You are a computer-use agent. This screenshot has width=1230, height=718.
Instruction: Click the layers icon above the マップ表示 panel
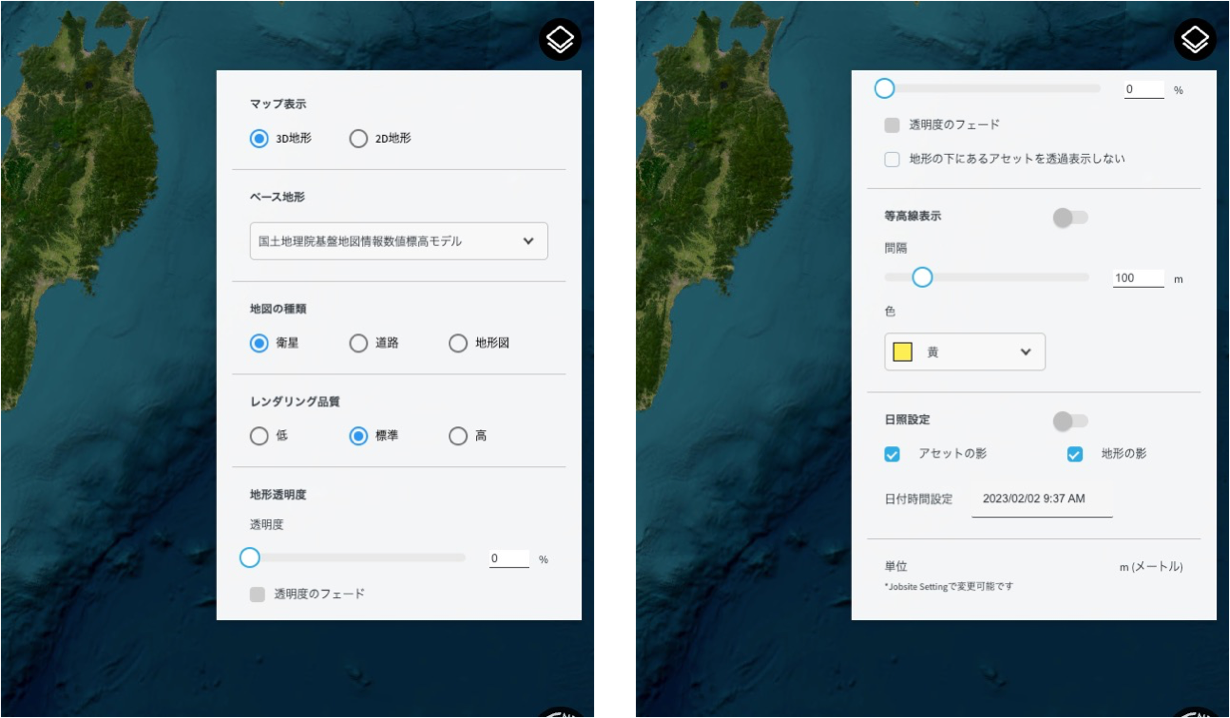point(560,40)
